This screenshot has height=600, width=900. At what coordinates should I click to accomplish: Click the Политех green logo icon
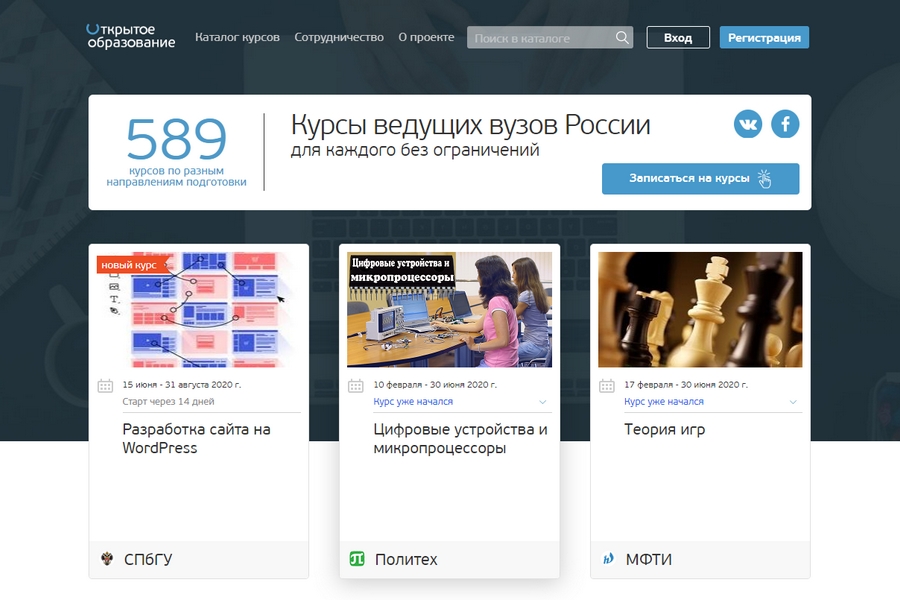(x=357, y=559)
